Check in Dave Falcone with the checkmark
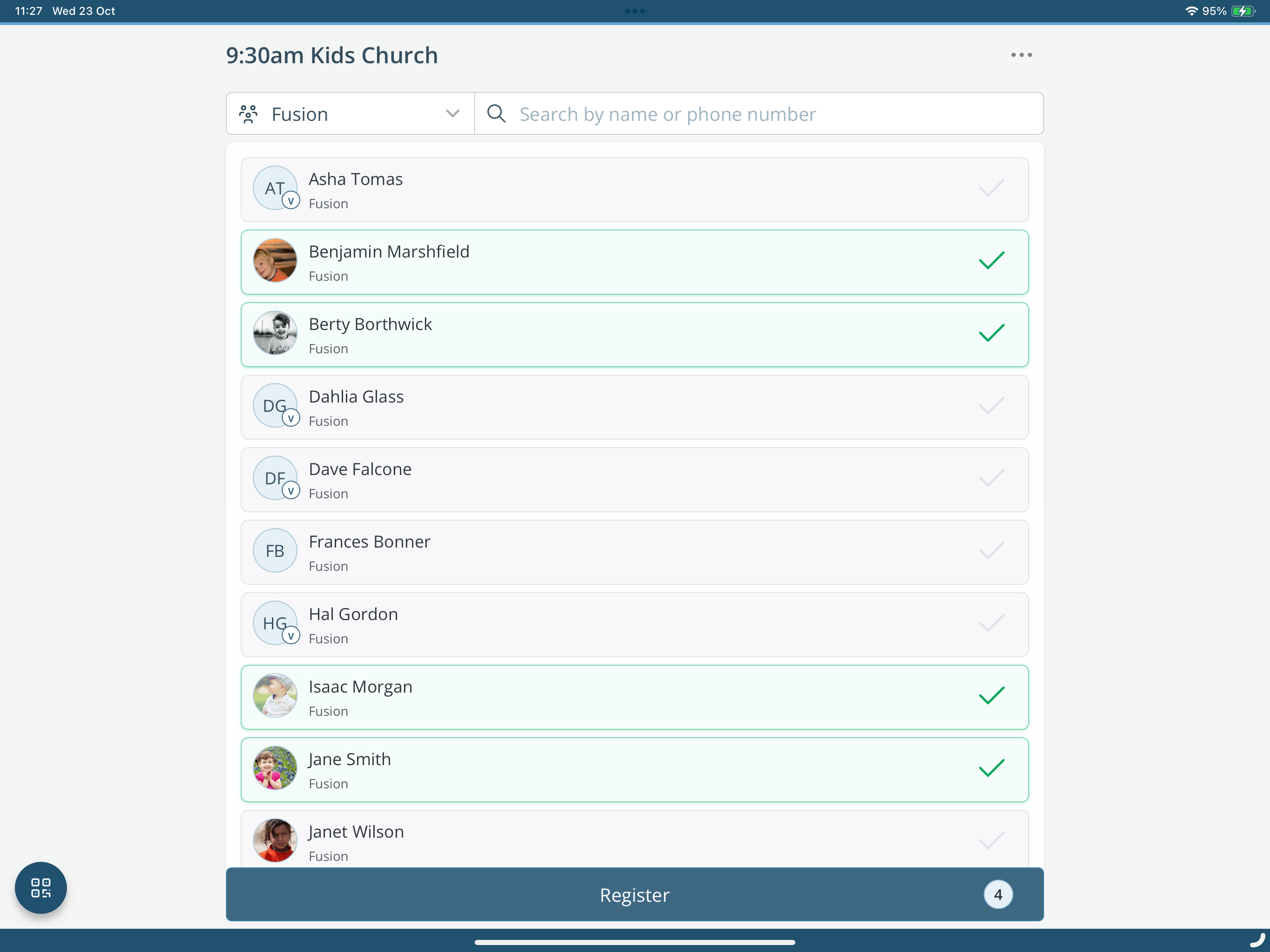Viewport: 1270px width, 952px height. click(992, 478)
